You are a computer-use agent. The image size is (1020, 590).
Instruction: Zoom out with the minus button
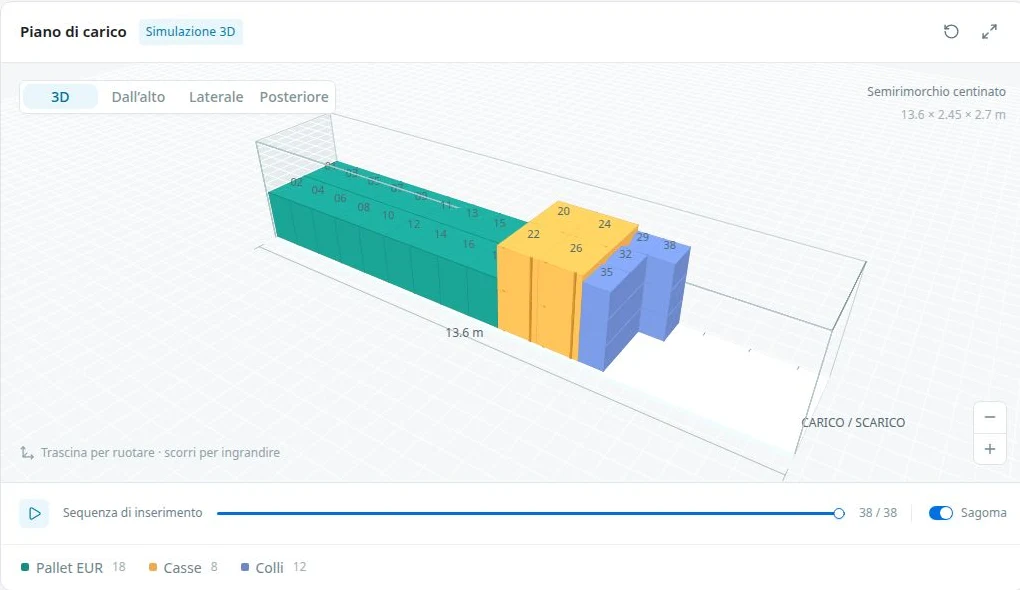(989, 418)
